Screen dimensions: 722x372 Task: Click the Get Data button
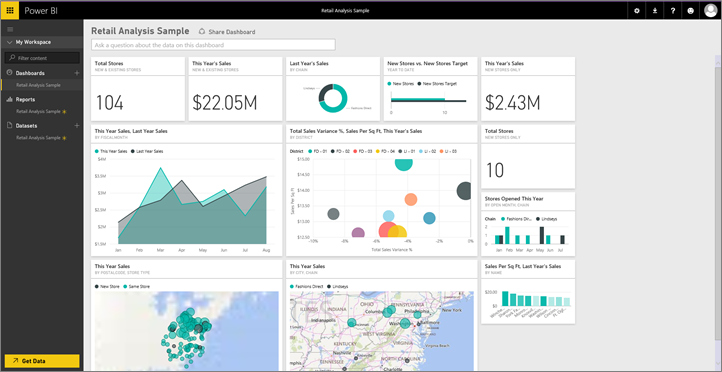(42, 361)
